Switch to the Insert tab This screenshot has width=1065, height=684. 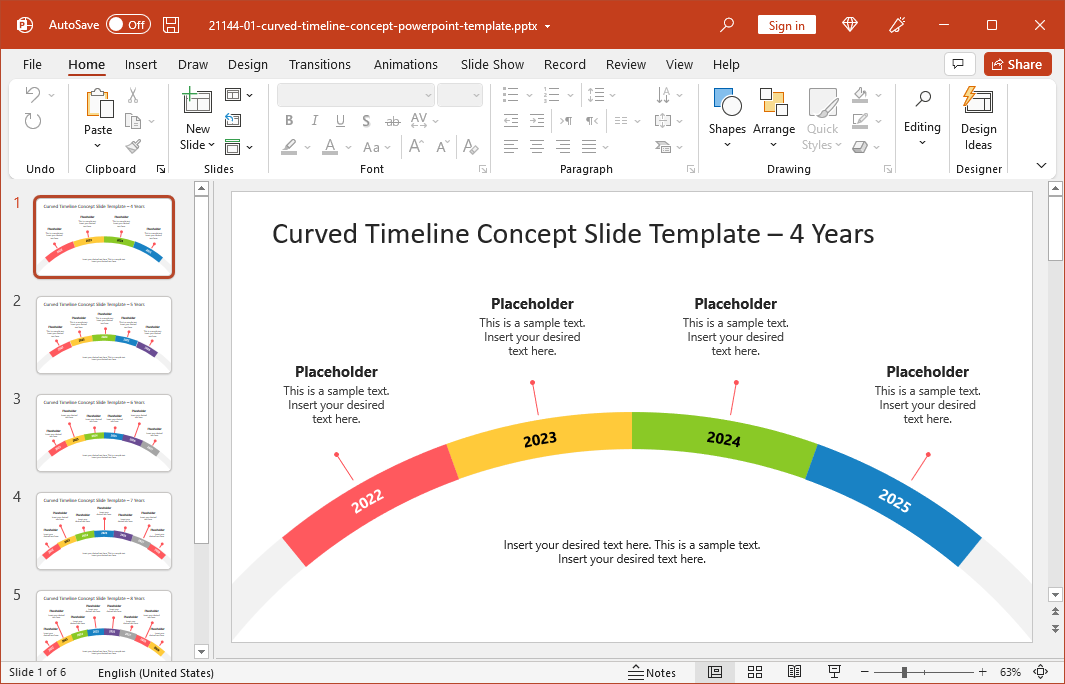[x=141, y=64]
